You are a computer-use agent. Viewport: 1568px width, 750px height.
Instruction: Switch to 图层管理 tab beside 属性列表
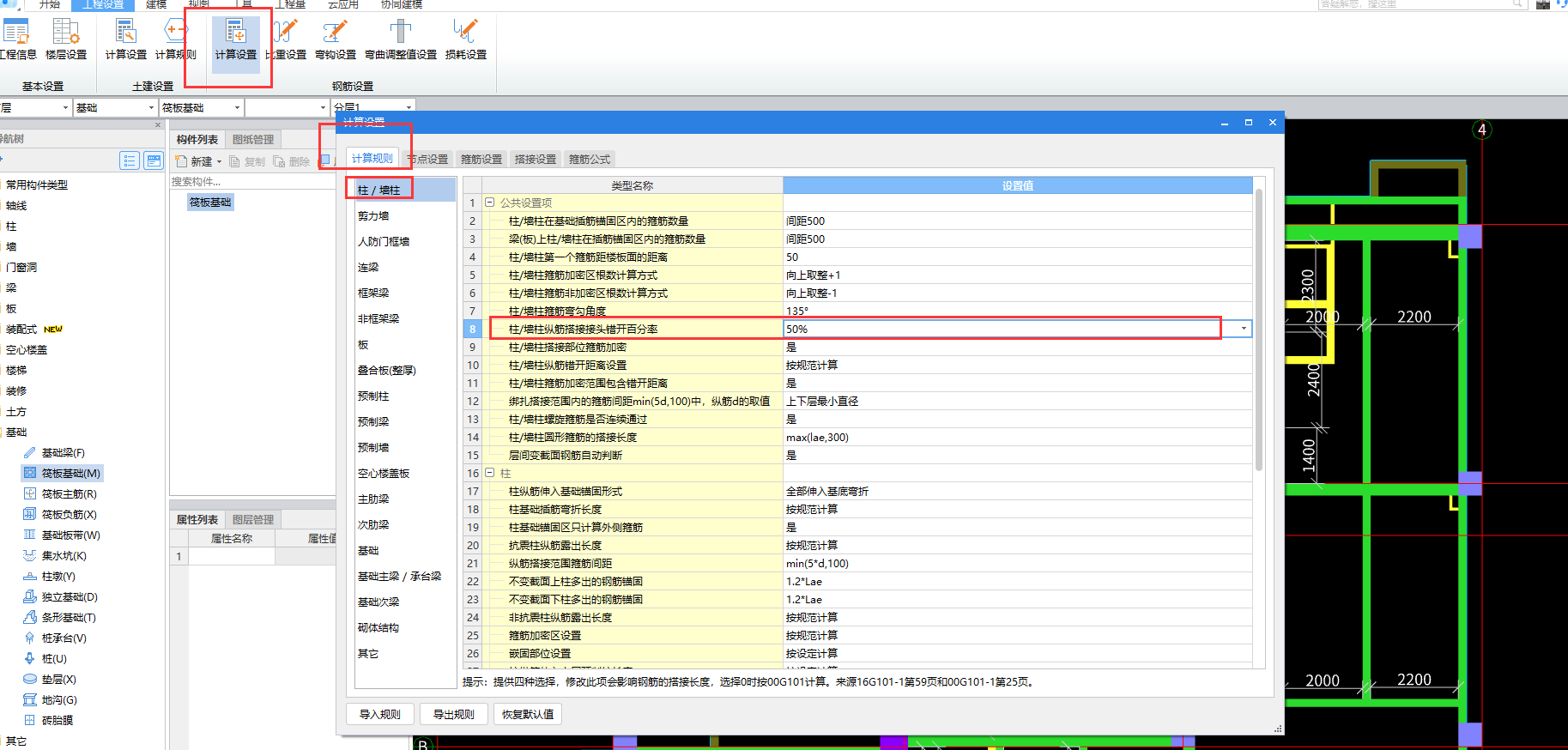pos(253,519)
